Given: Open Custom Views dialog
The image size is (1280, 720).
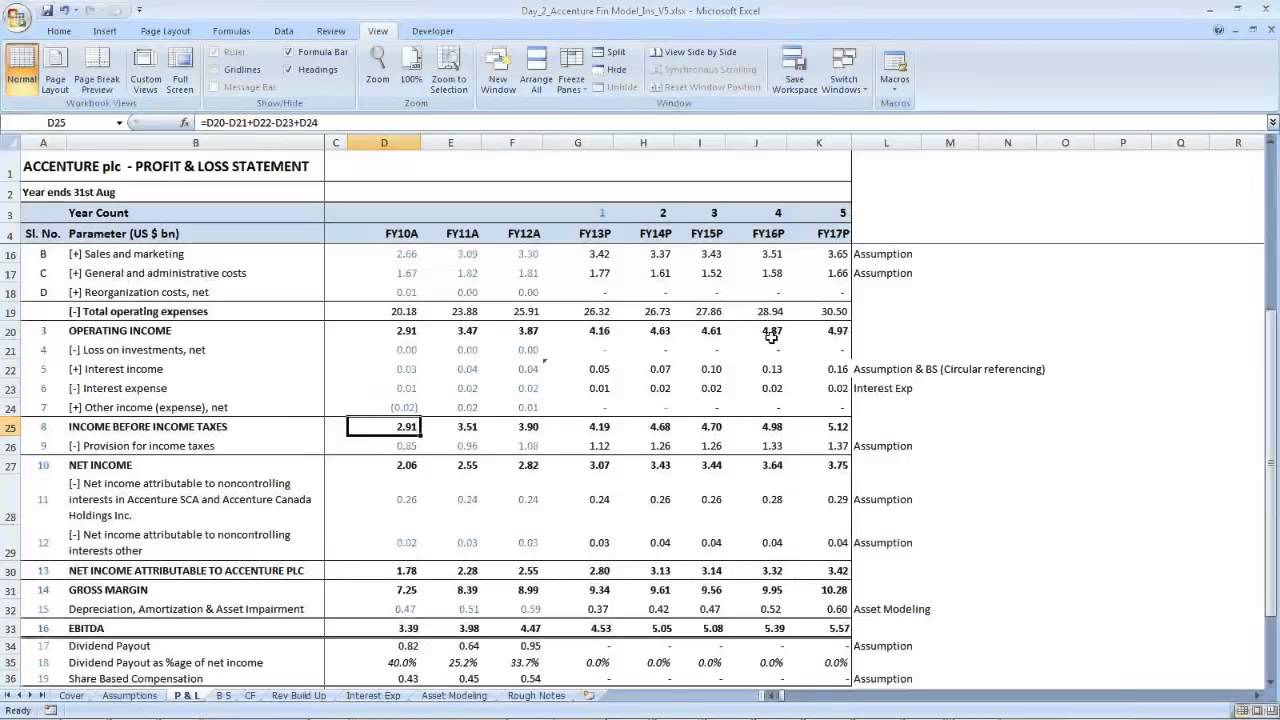Looking at the screenshot, I should pyautogui.click(x=145, y=70).
